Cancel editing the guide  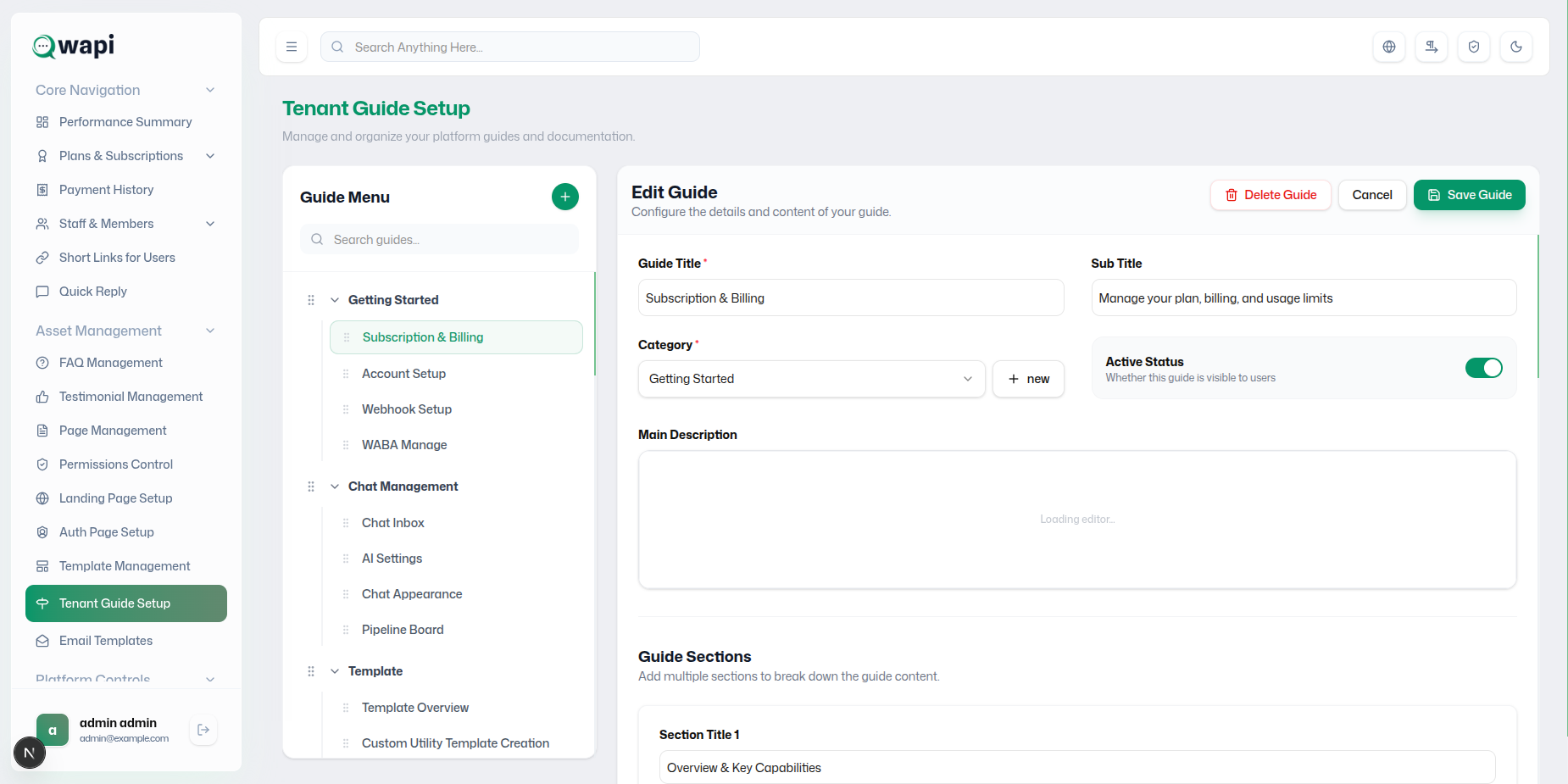tap(1372, 195)
